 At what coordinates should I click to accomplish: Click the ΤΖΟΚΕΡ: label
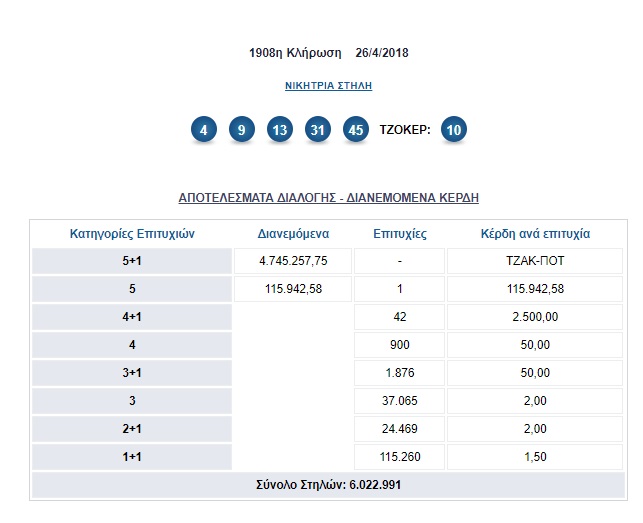(405, 130)
